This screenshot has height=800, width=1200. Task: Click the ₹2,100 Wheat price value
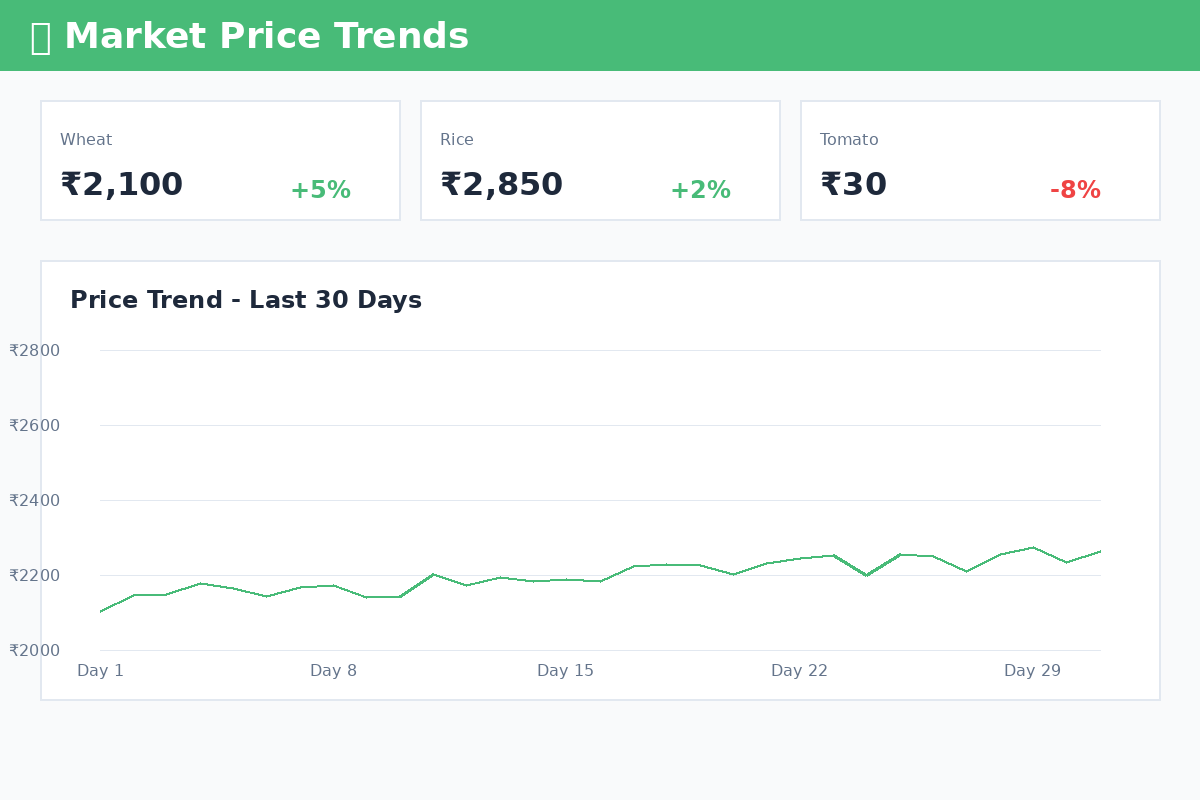pos(121,185)
